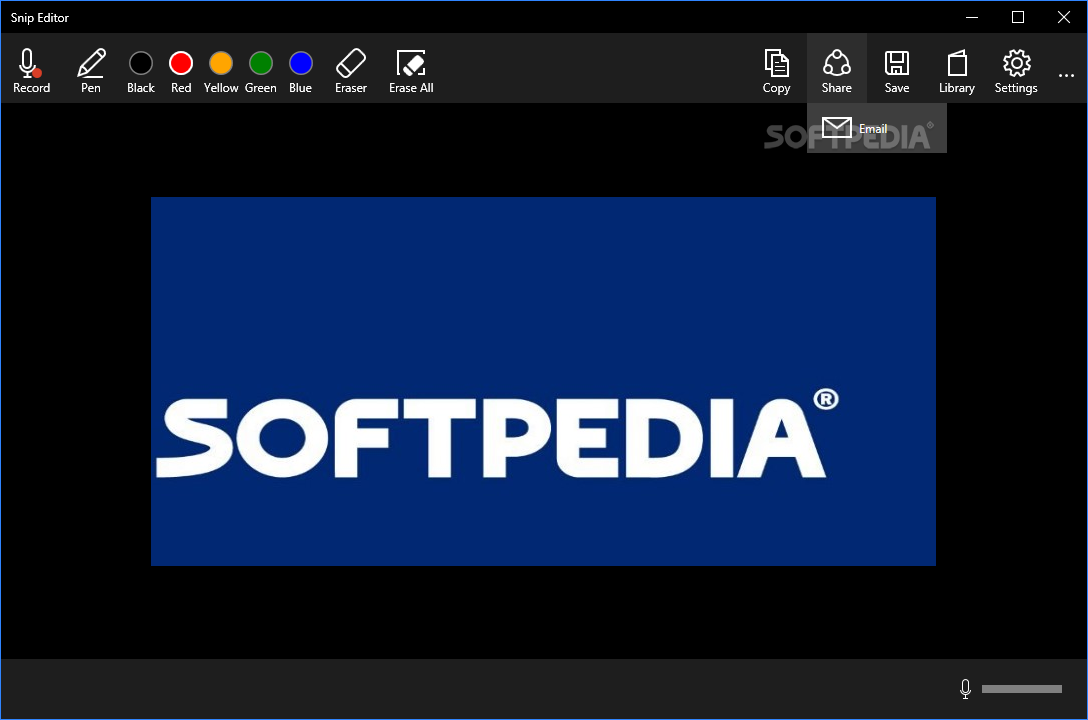Choose the Black ink color
Screen dimensions: 1088x720
click(141, 70)
